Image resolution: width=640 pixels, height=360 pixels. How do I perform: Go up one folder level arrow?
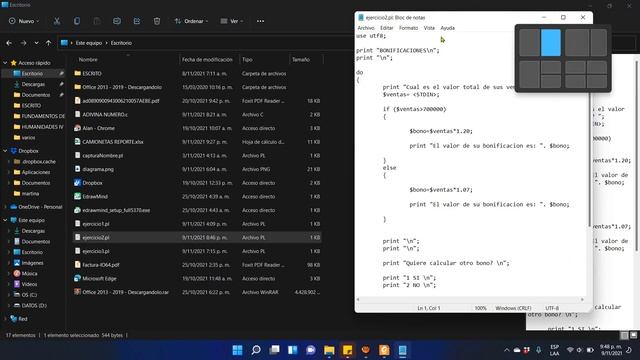[x=49, y=43]
